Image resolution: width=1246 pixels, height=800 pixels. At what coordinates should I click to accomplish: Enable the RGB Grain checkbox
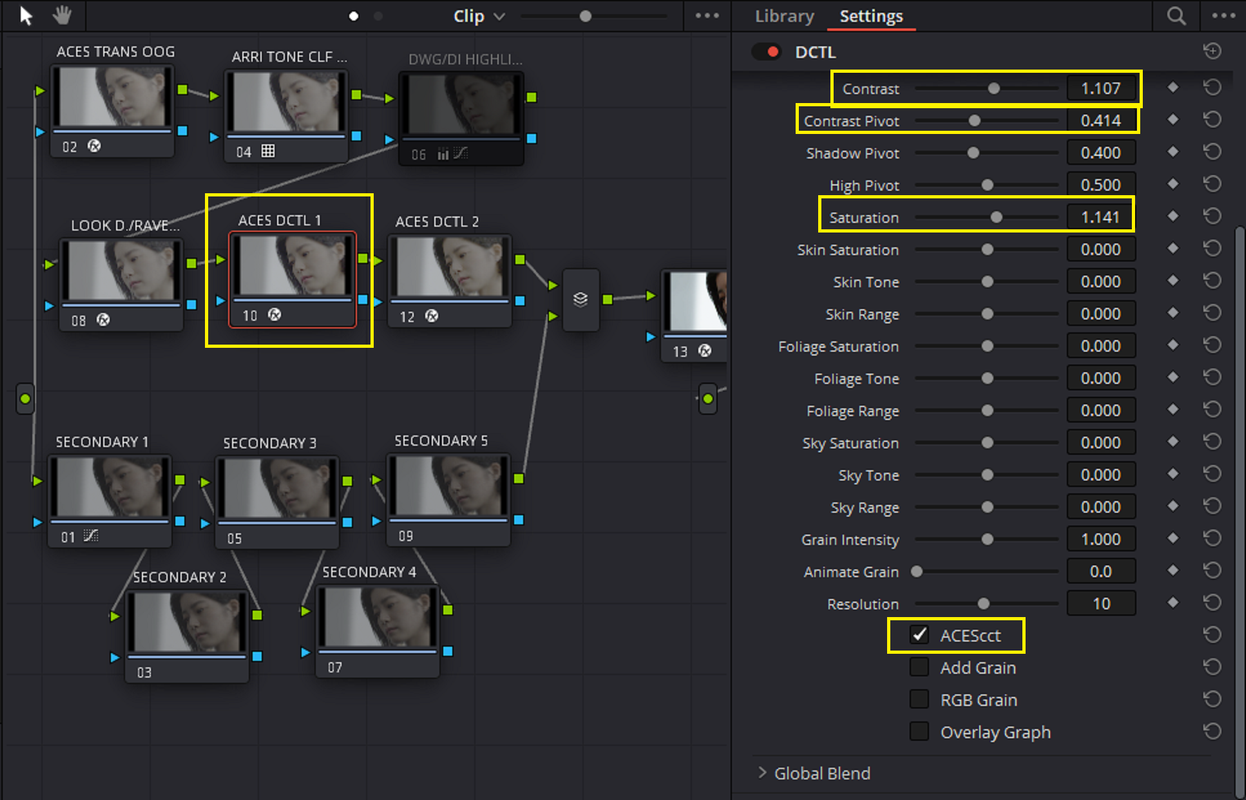pyautogui.click(x=919, y=700)
